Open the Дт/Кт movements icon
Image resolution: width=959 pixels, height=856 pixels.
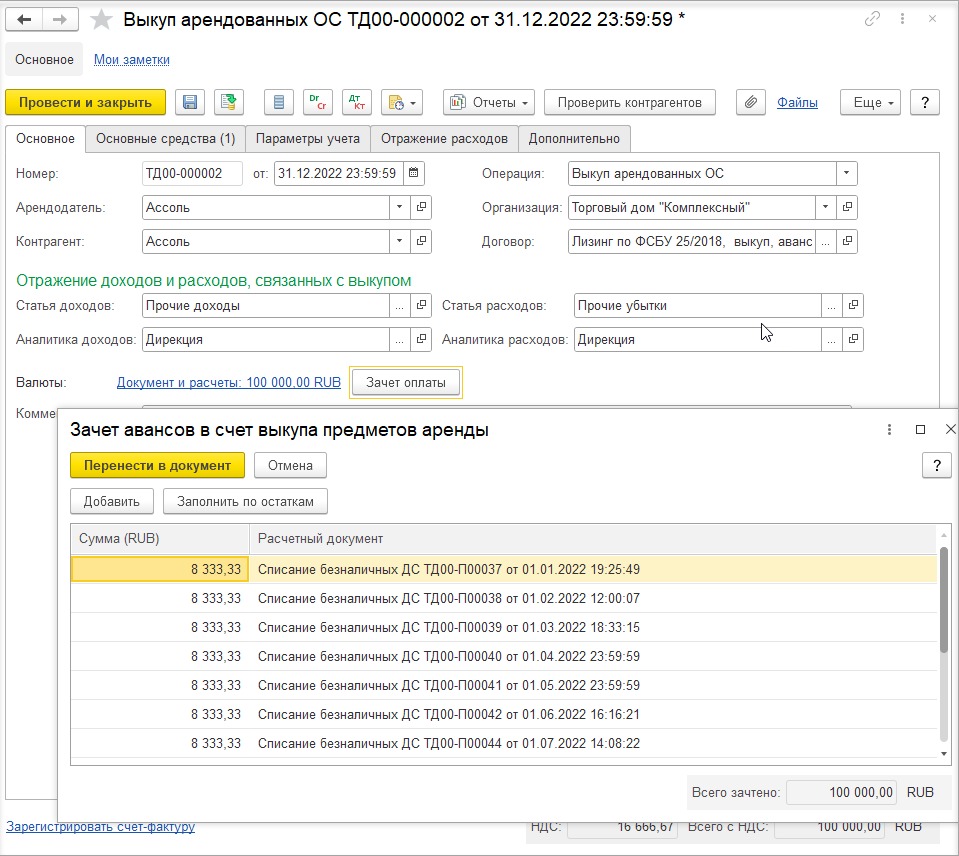pyautogui.click(x=357, y=102)
